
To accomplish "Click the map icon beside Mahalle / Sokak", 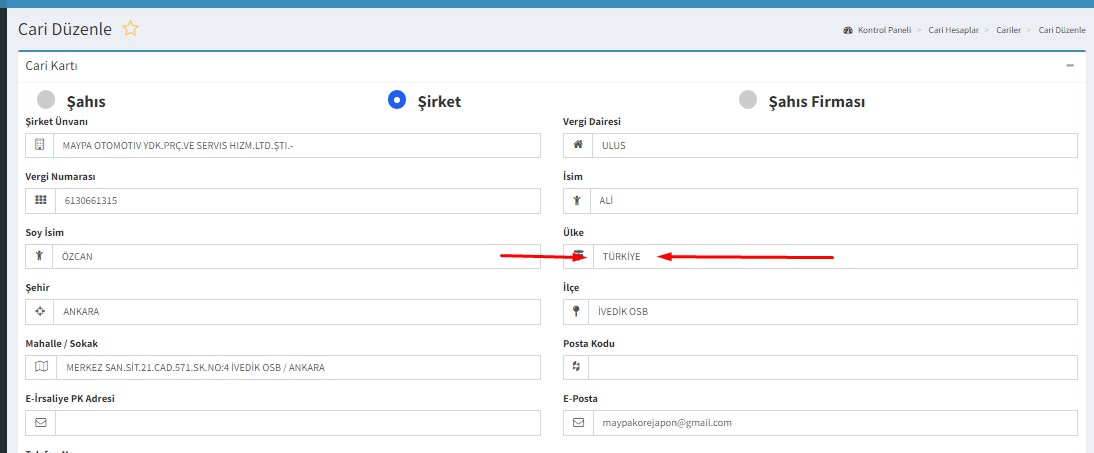I will [x=40, y=367].
